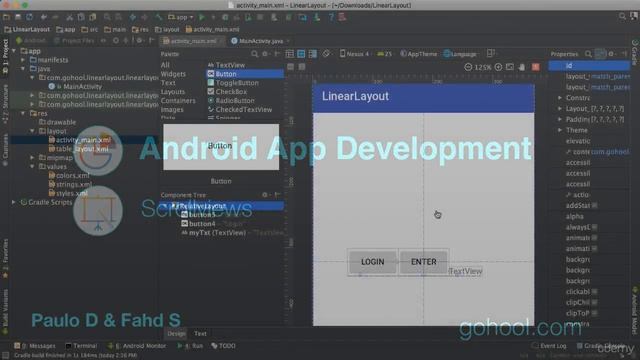The image size is (640, 360).
Task: Open the Language dropdown
Action: coord(460,54)
